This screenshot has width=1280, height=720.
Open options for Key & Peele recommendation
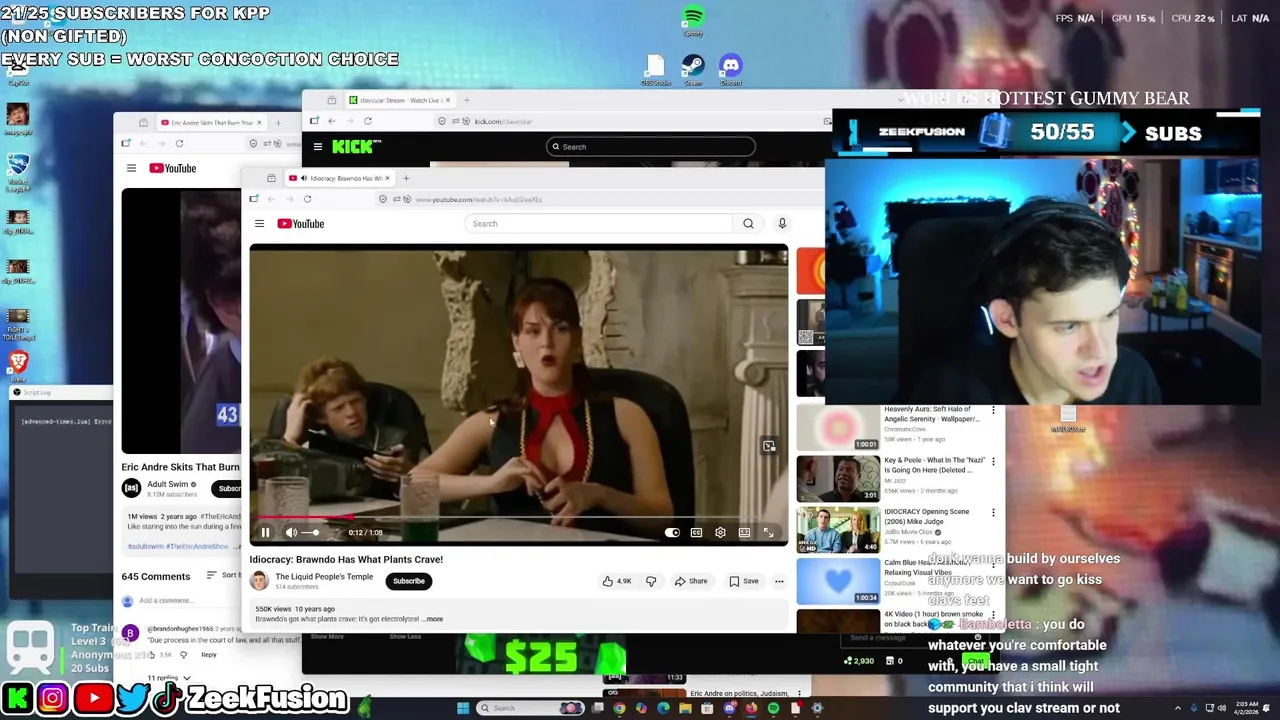tap(993, 461)
